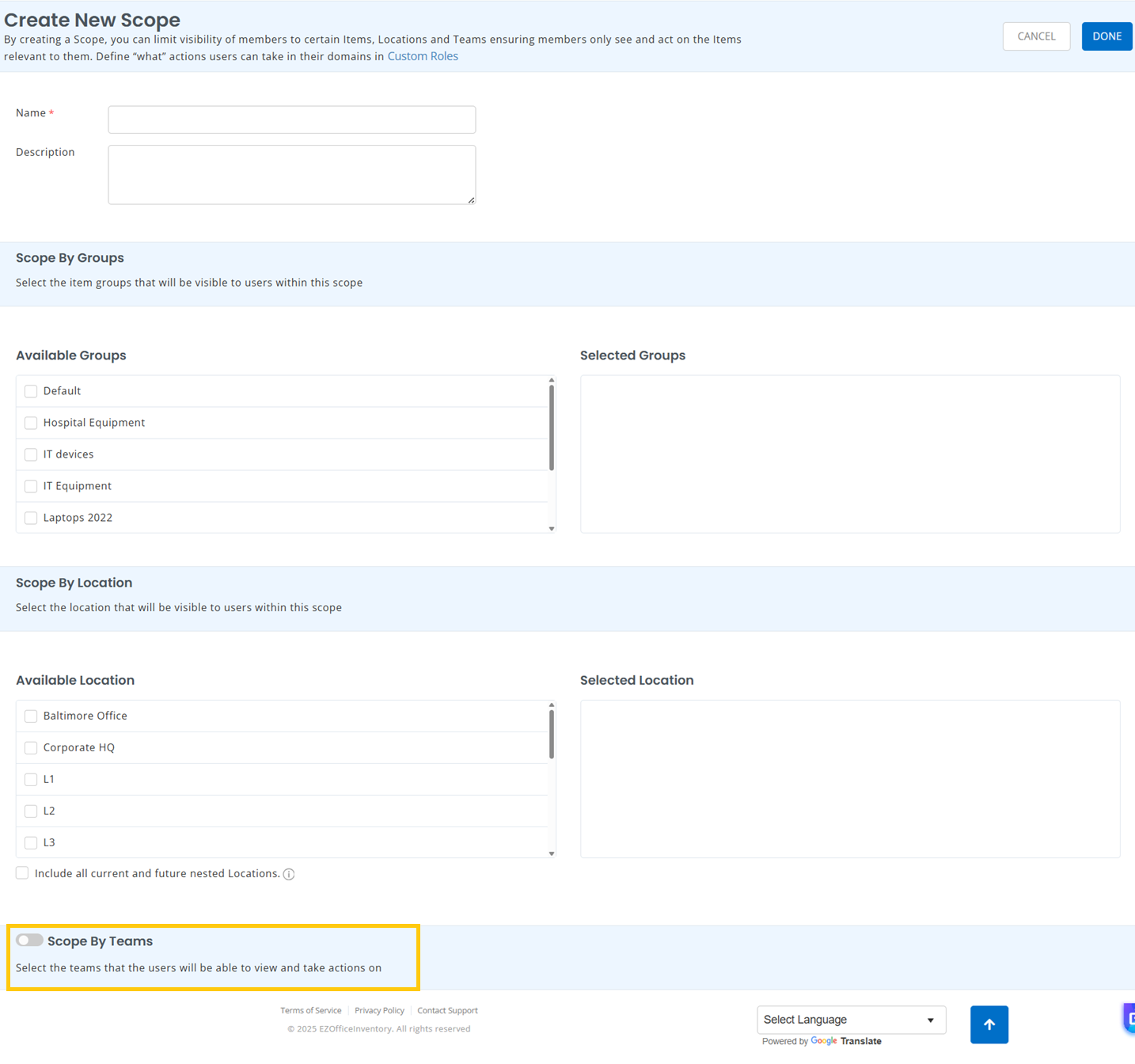This screenshot has height=1064, width=1135.
Task: Open the chat widget at bottom right
Action: click(x=1129, y=1018)
